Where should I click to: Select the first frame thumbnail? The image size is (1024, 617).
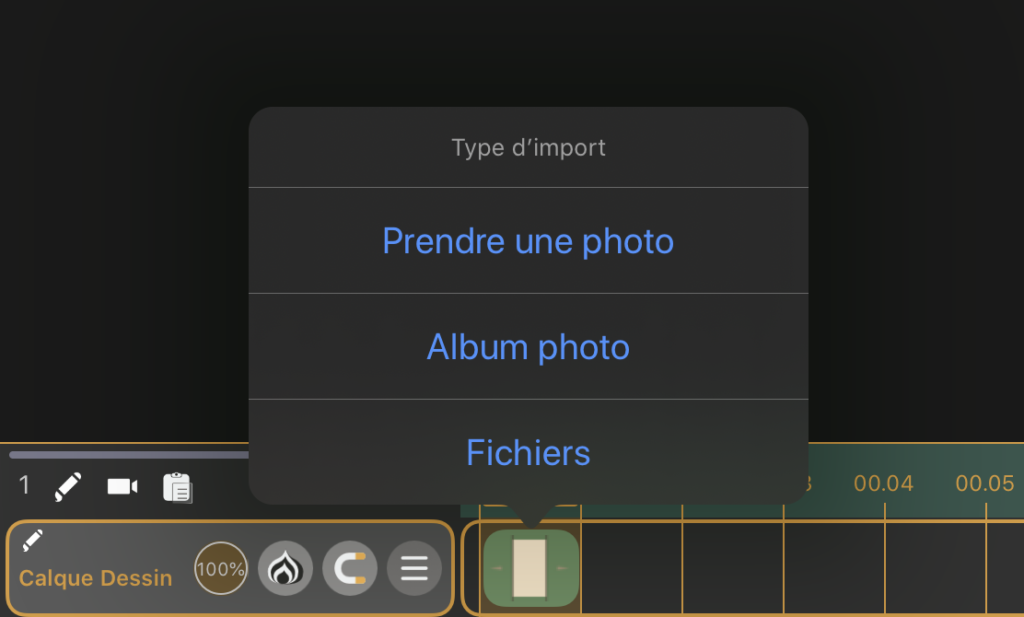[530, 568]
